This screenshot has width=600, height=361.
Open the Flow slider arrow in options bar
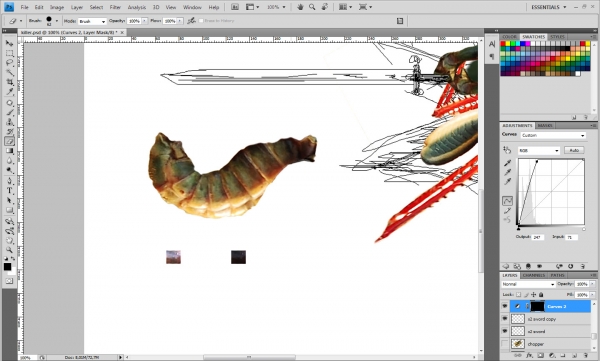180,21
